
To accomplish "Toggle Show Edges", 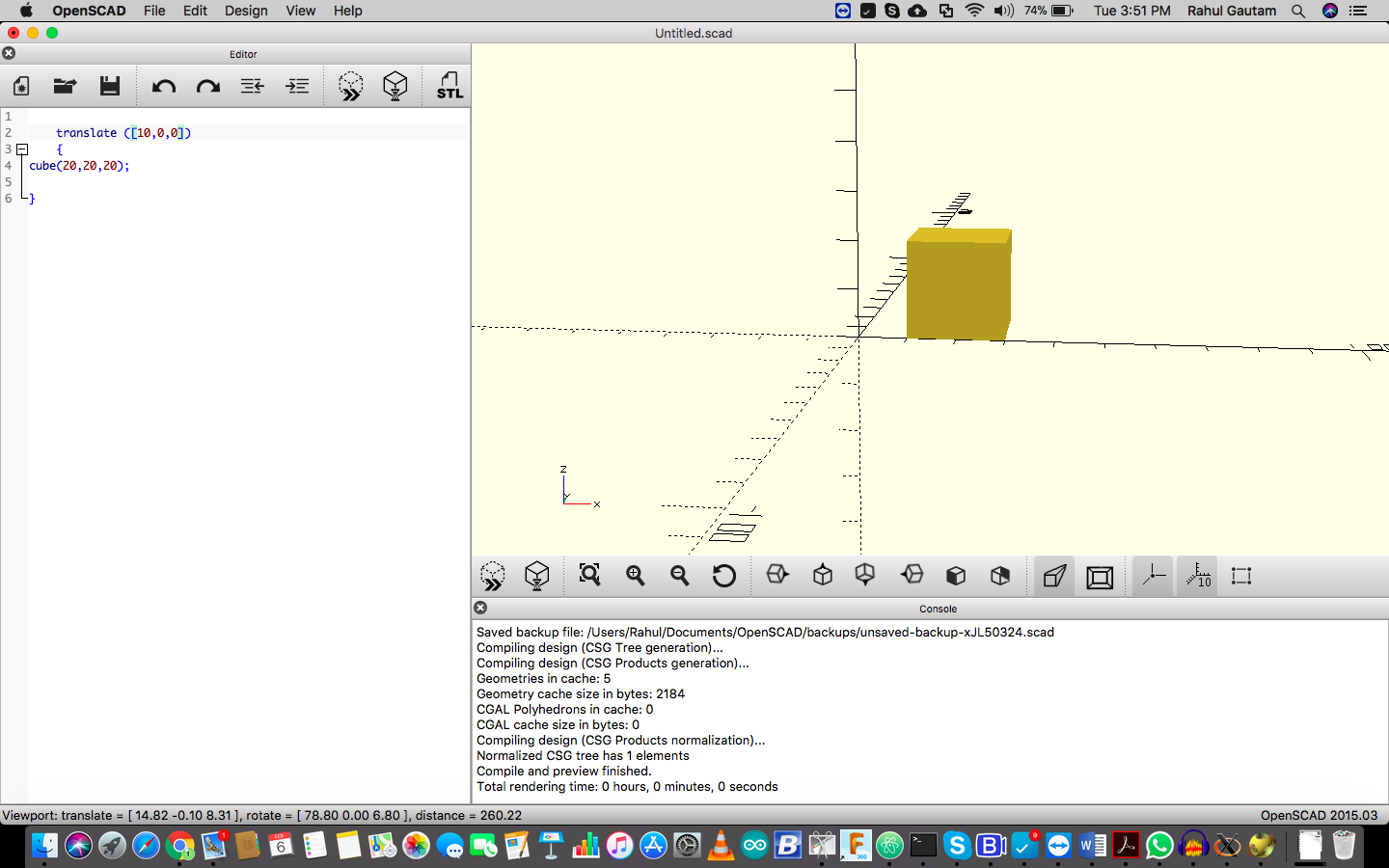I will pyautogui.click(x=1241, y=577).
